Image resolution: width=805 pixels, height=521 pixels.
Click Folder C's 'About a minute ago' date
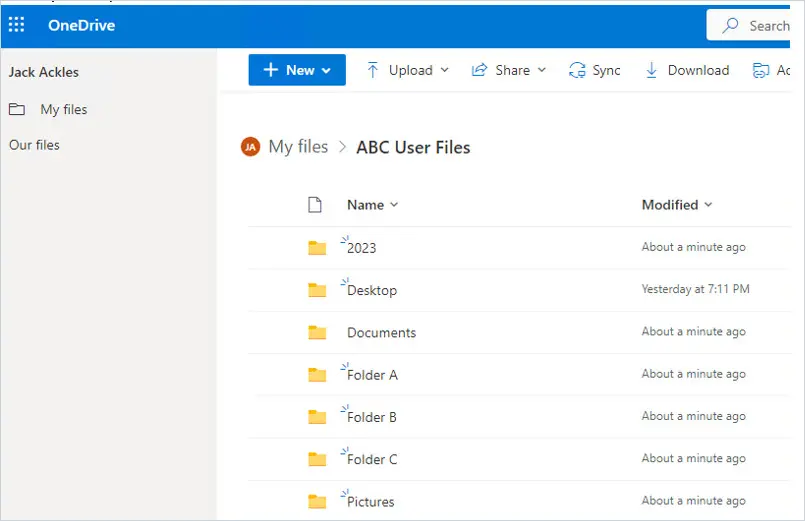click(693, 458)
